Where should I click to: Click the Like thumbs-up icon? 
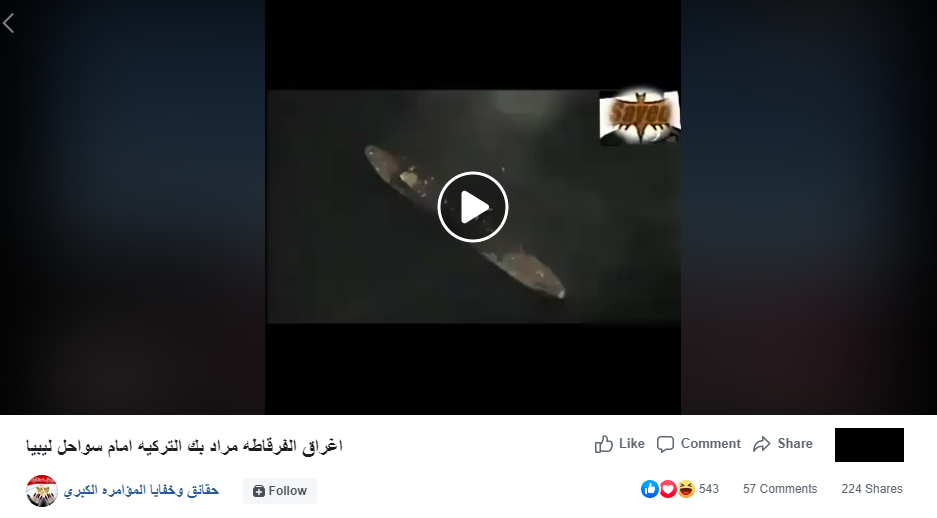pos(604,444)
